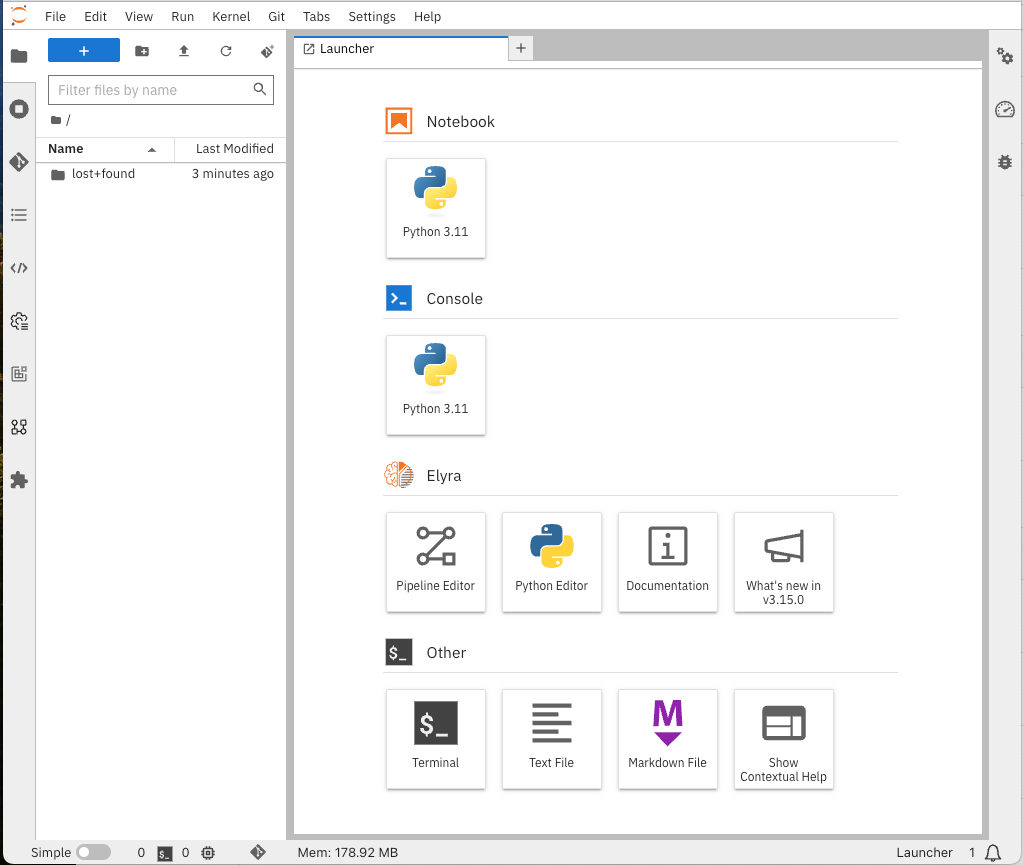Viewport: 1023px width, 865px height.
Task: Open the Settings menu
Action: [x=371, y=17]
